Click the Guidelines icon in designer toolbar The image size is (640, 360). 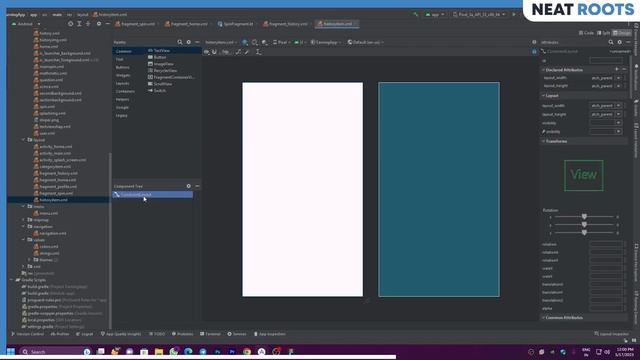click(258, 52)
